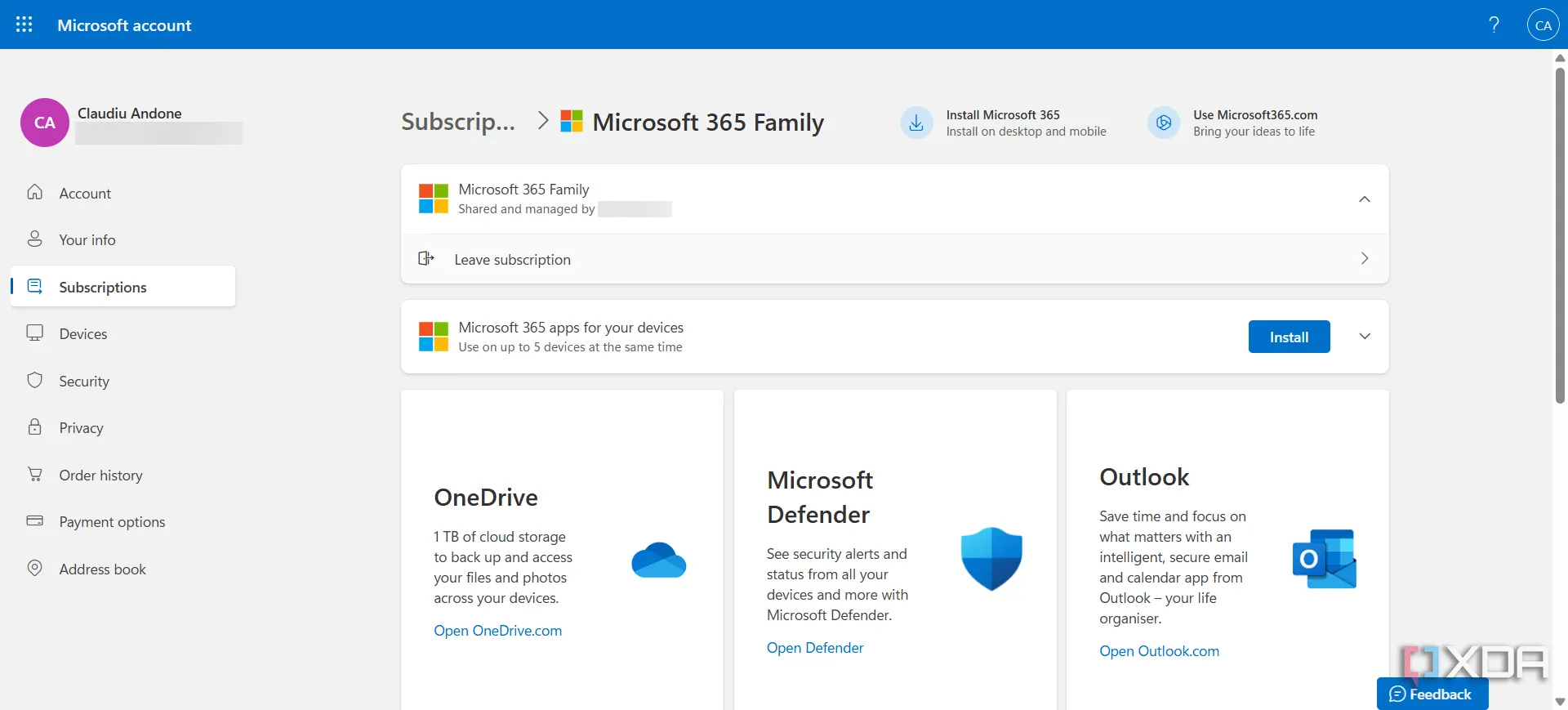Click the Outlook card heading

pyautogui.click(x=1144, y=476)
